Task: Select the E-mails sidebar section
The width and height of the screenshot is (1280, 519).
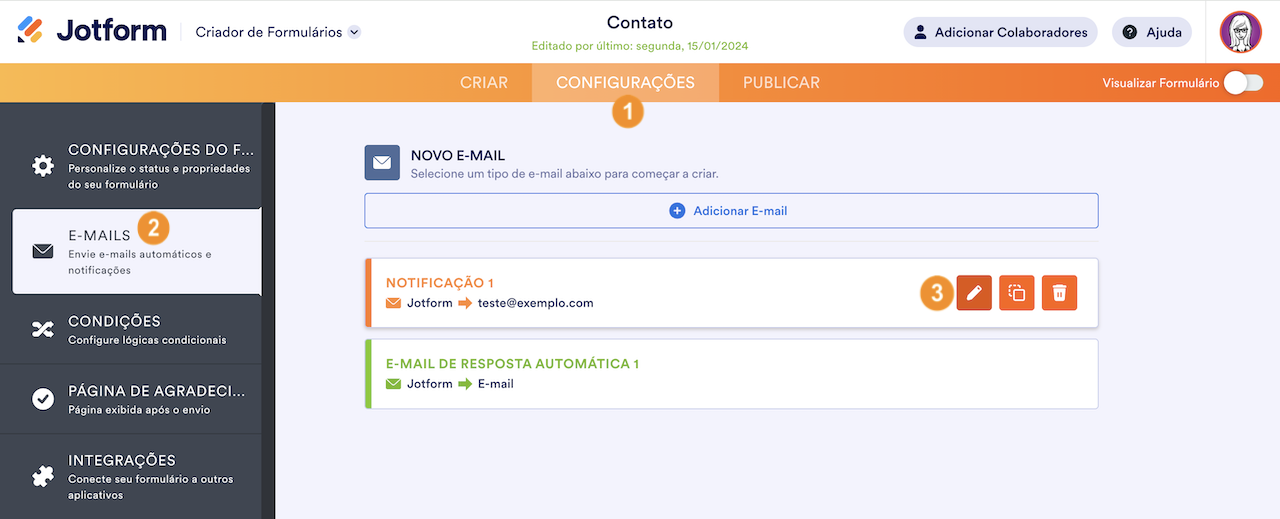Action: [136, 251]
